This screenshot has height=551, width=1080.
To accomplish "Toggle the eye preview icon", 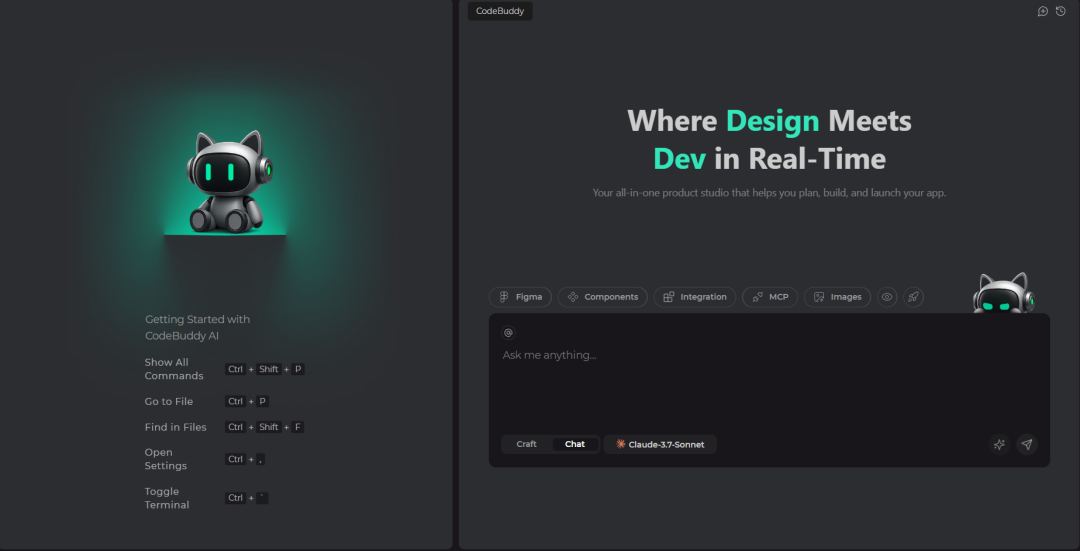I will pos(887,297).
